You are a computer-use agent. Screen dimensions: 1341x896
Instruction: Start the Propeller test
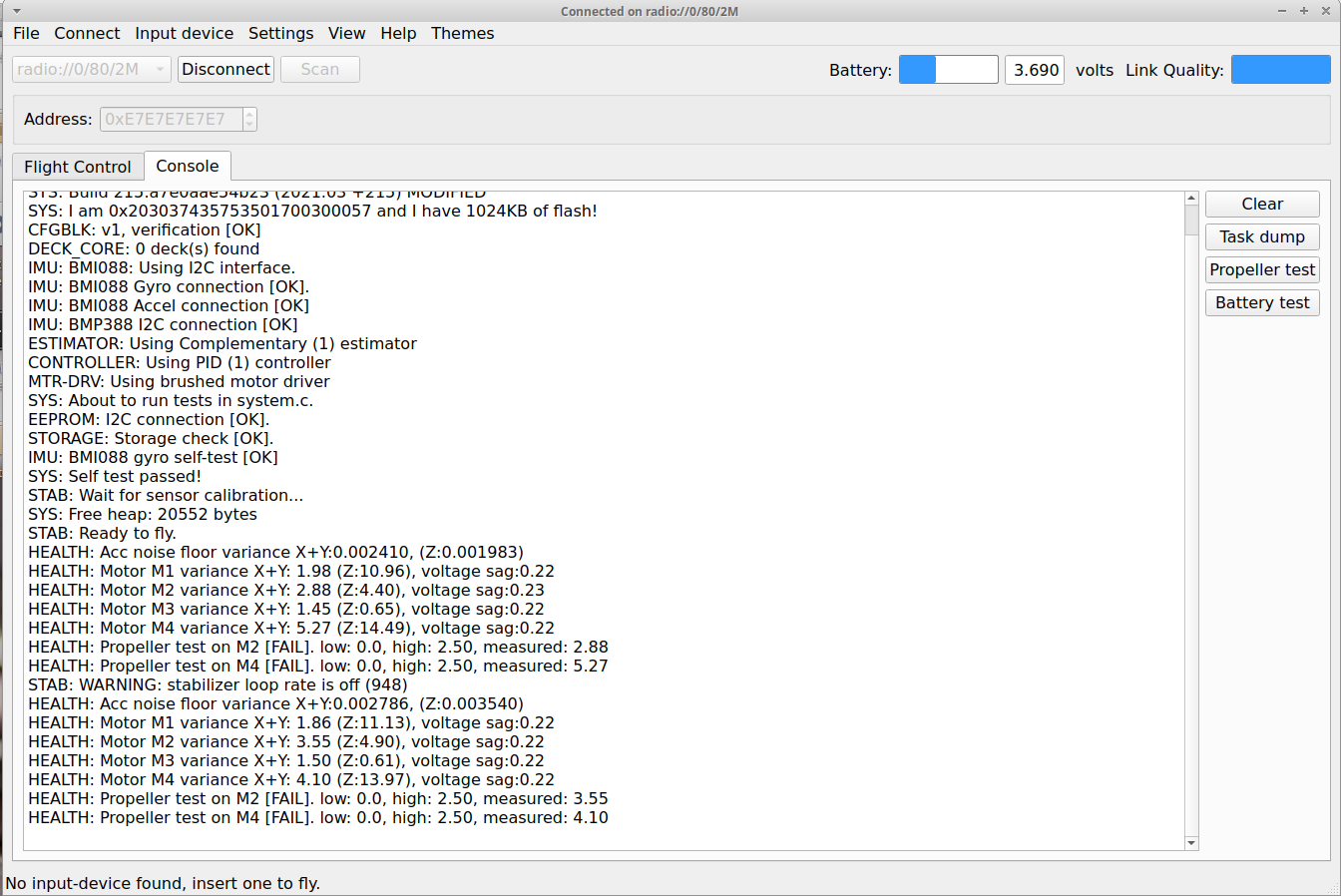1262,269
